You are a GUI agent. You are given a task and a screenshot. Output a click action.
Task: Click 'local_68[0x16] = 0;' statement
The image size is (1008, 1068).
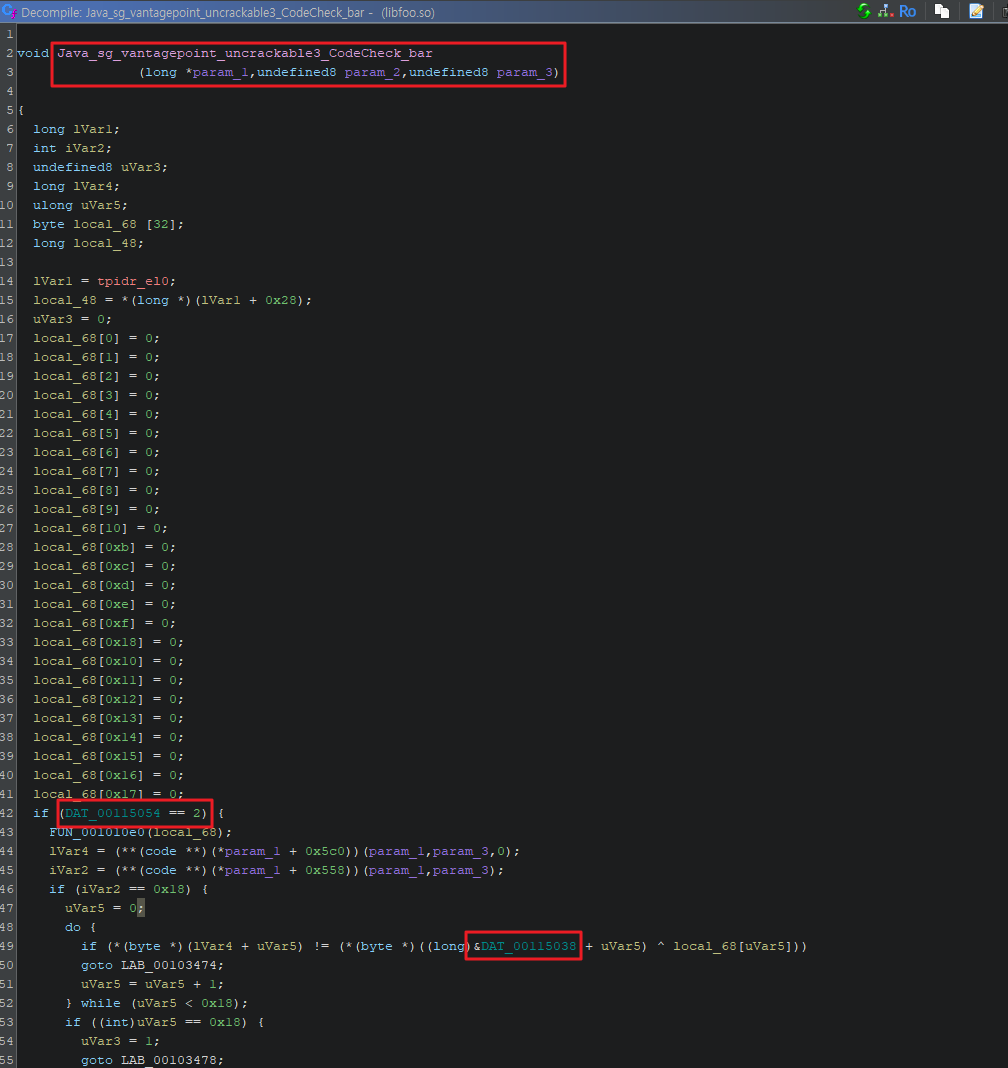(108, 776)
